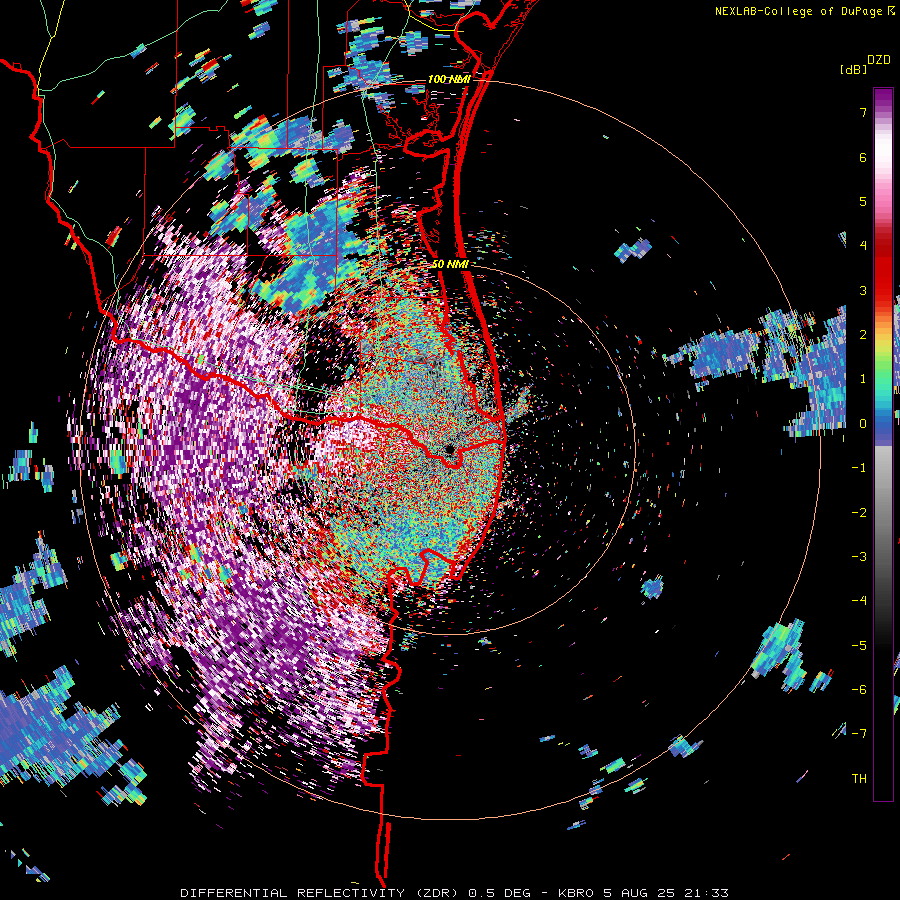Click the 5 AUG 25 date text
Image resolution: width=900 pixels, height=900 pixels.
tap(641, 893)
